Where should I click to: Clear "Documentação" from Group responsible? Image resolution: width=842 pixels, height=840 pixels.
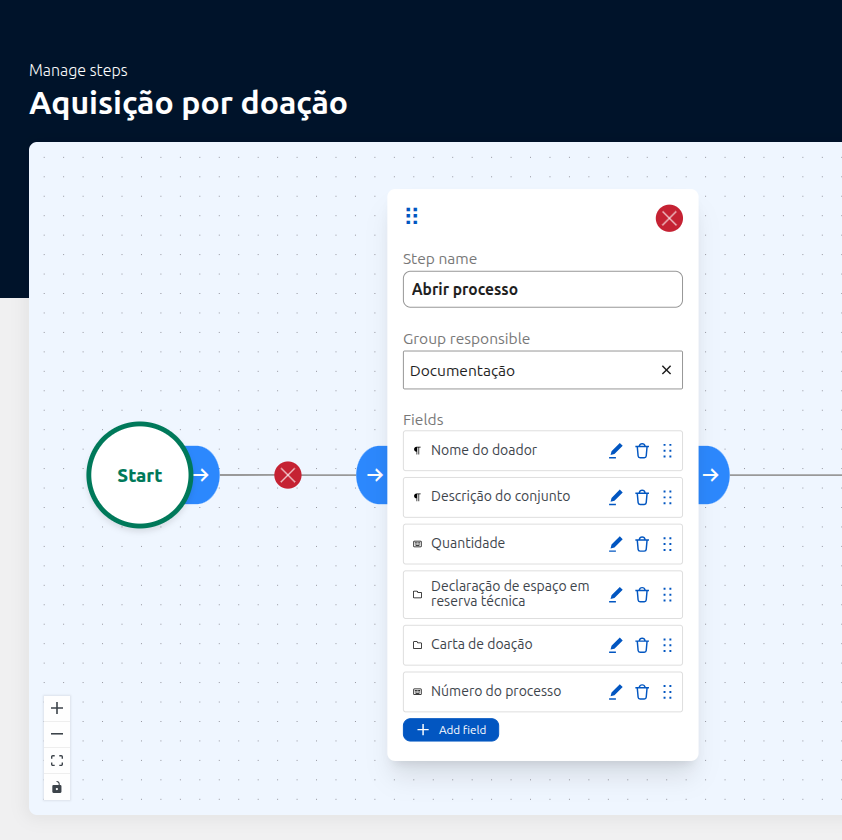[x=666, y=370]
